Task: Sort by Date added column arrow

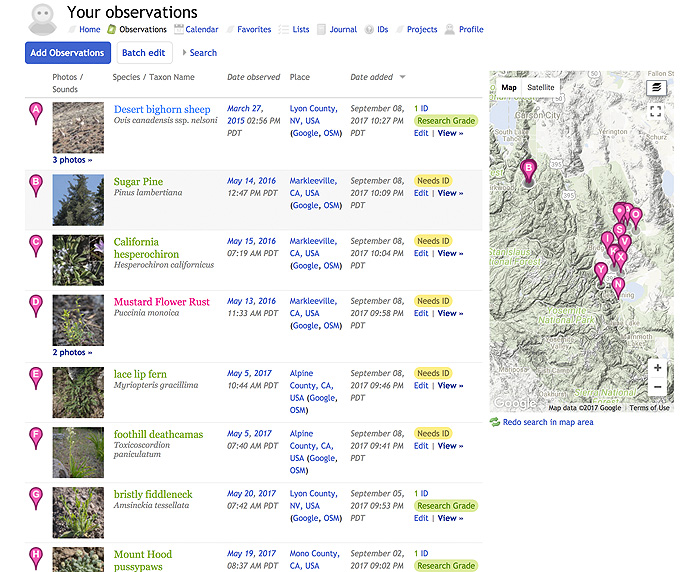Action: click(x=403, y=77)
